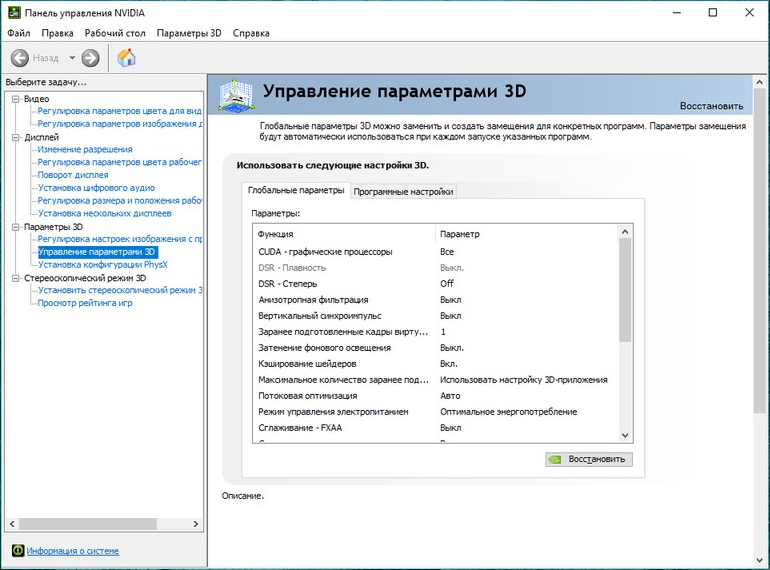Viewport: 770px width, 570px height.
Task: Select the CUDA - графические процессоры row
Action: pos(435,252)
